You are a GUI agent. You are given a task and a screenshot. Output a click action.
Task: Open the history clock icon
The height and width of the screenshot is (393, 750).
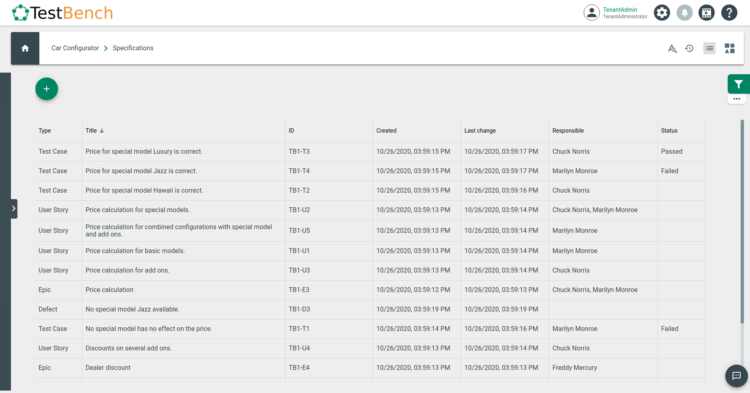689,48
